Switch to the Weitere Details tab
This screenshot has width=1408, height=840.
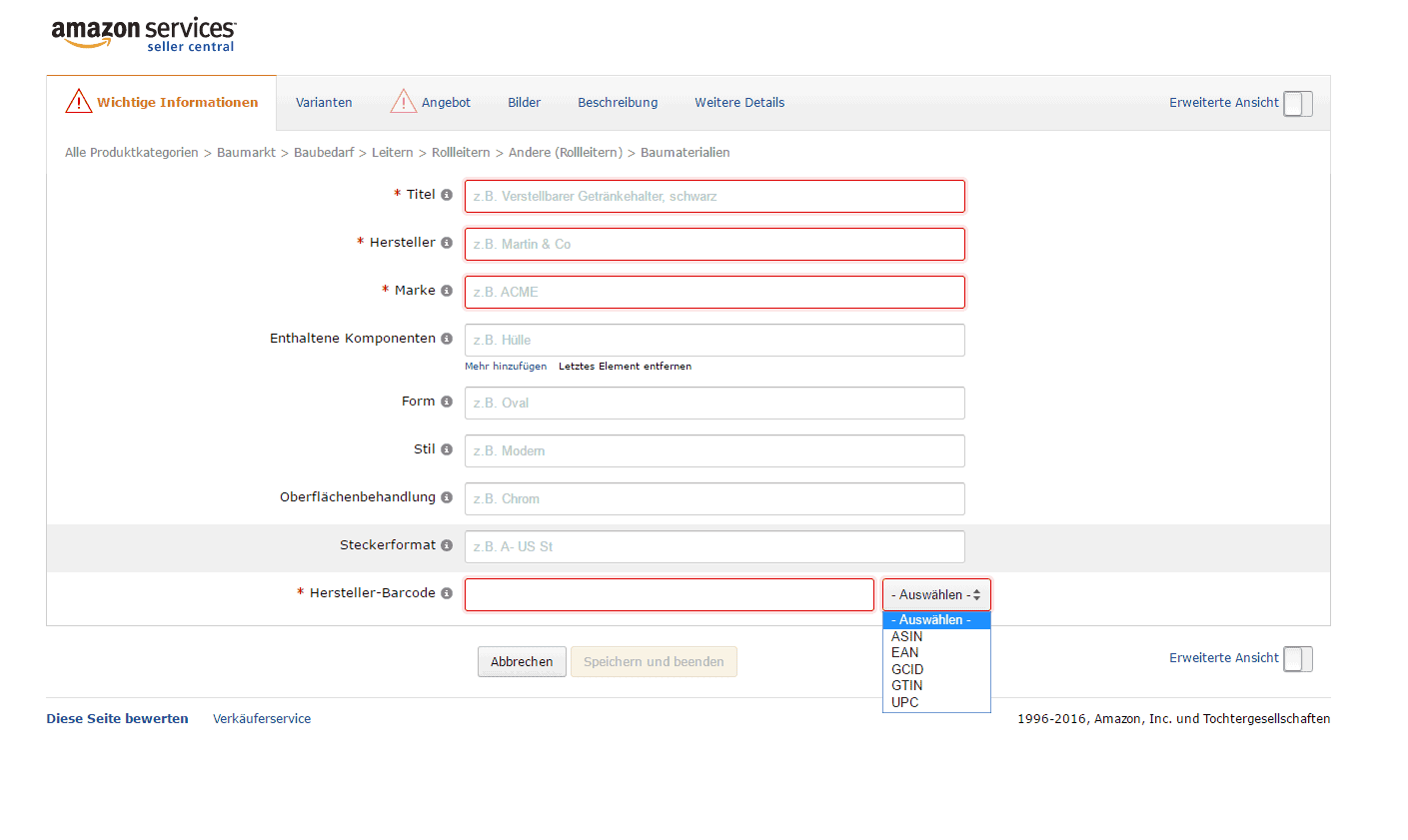[739, 103]
